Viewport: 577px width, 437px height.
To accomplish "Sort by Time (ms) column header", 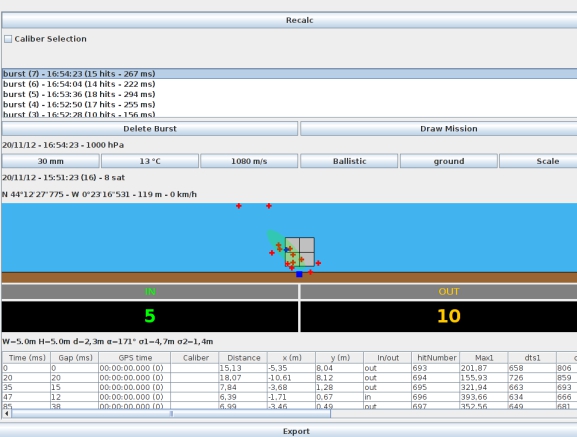I will coord(26,358).
